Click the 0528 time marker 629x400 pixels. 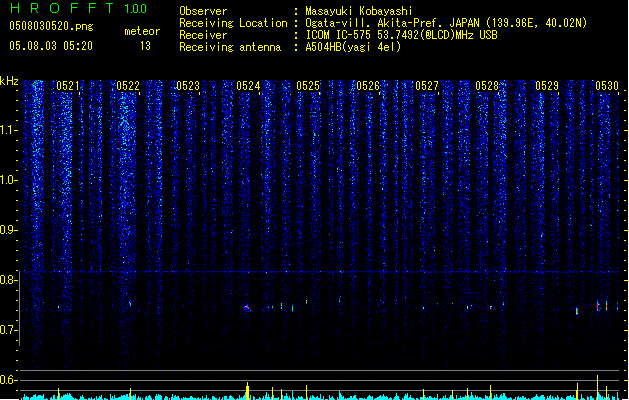click(x=487, y=86)
